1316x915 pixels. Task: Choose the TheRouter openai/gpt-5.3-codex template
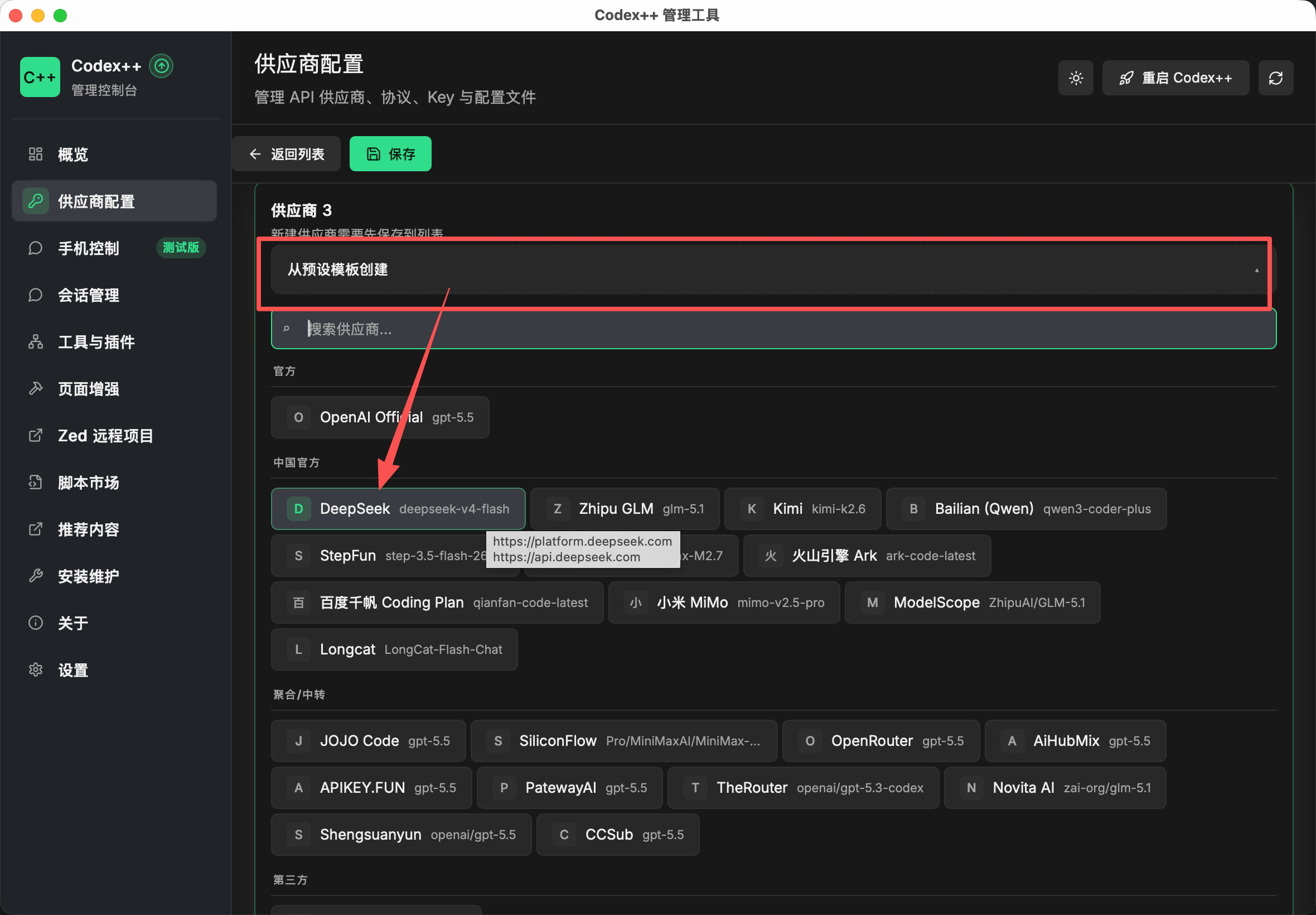(x=803, y=788)
